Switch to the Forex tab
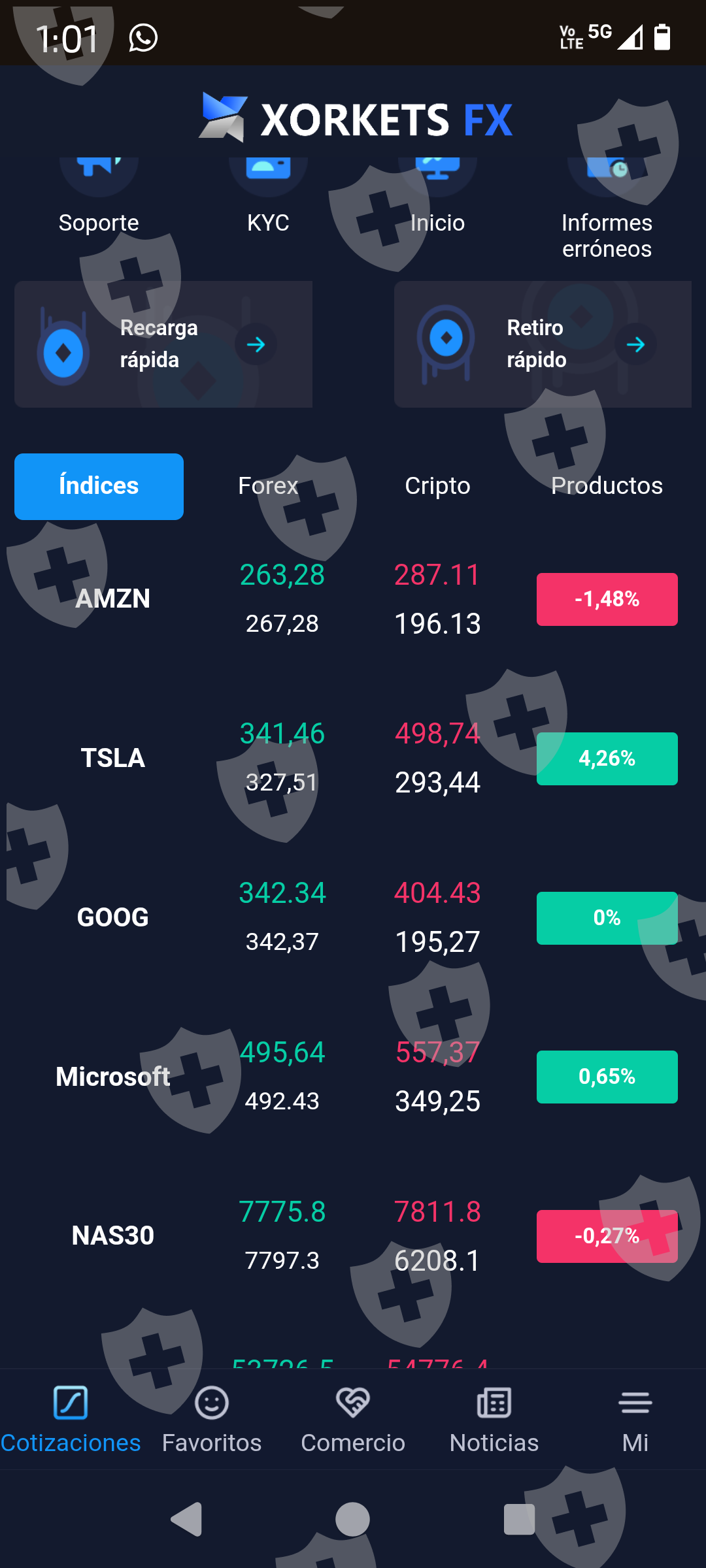The width and height of the screenshot is (706, 1568). coord(268,486)
